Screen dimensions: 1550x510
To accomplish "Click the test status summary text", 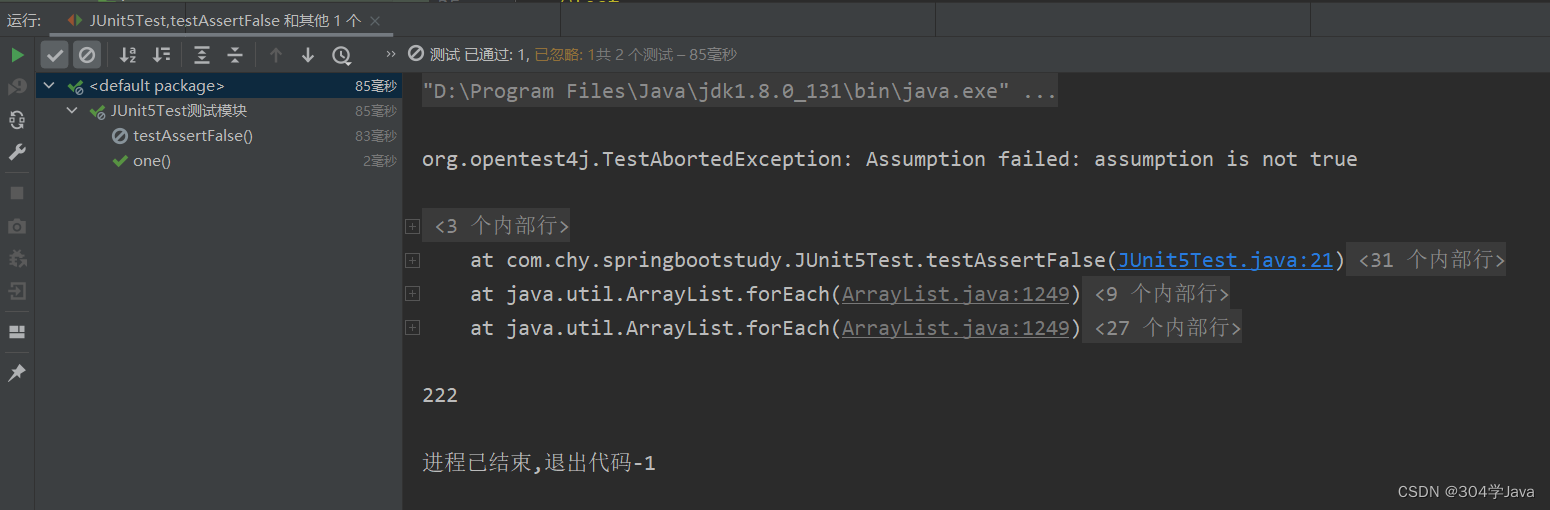I will pos(582,55).
